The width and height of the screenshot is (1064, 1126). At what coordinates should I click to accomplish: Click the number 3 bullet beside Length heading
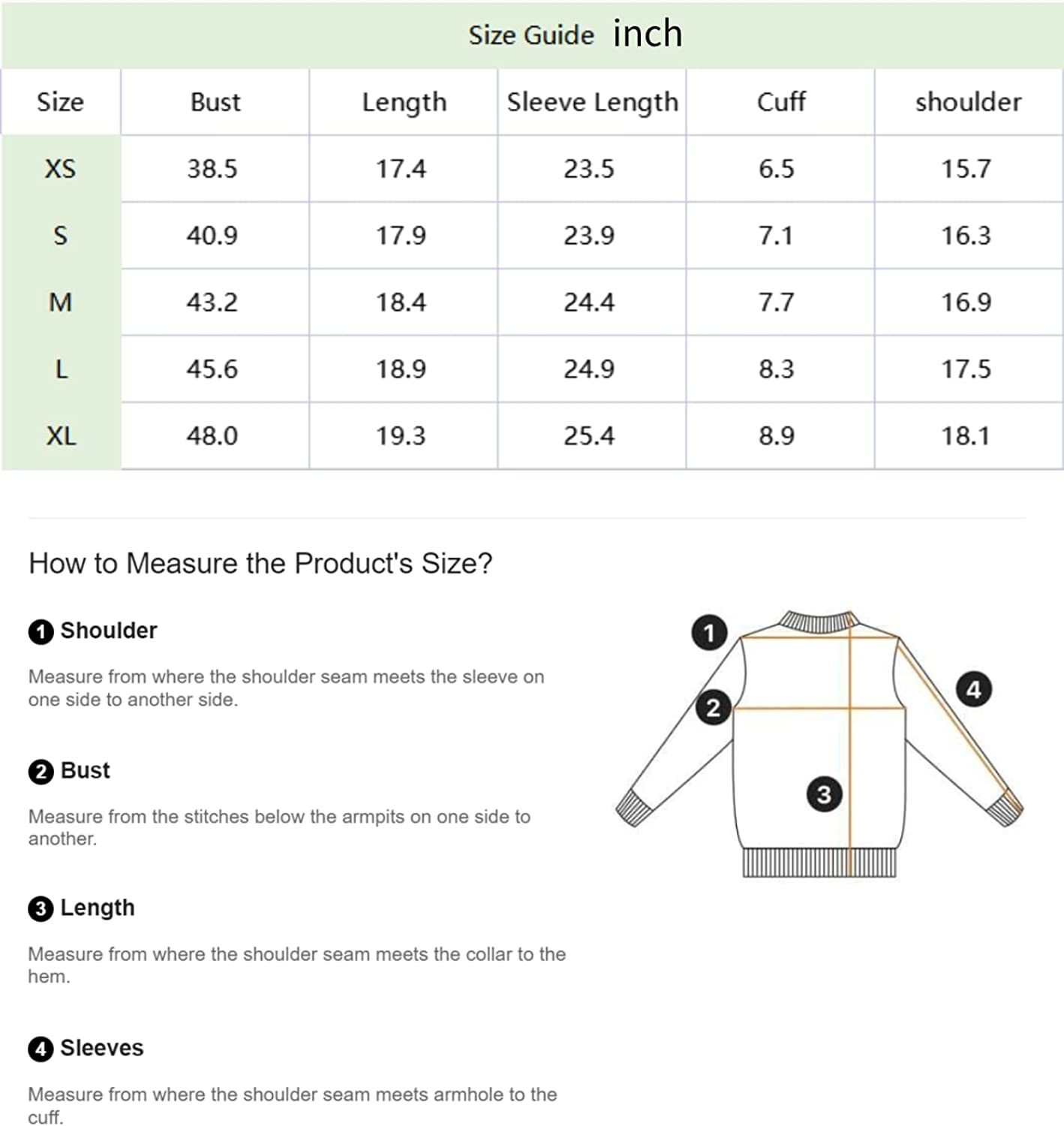pos(41,909)
